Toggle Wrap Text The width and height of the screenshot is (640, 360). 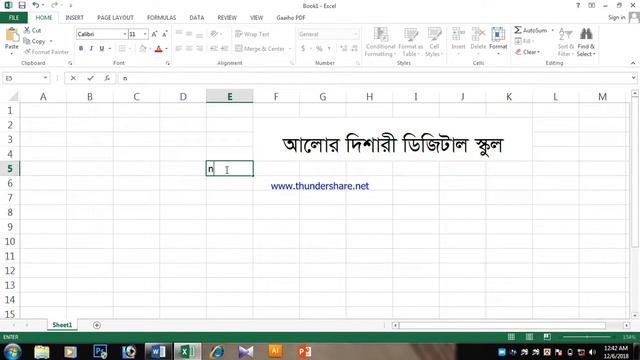pyautogui.click(x=252, y=34)
